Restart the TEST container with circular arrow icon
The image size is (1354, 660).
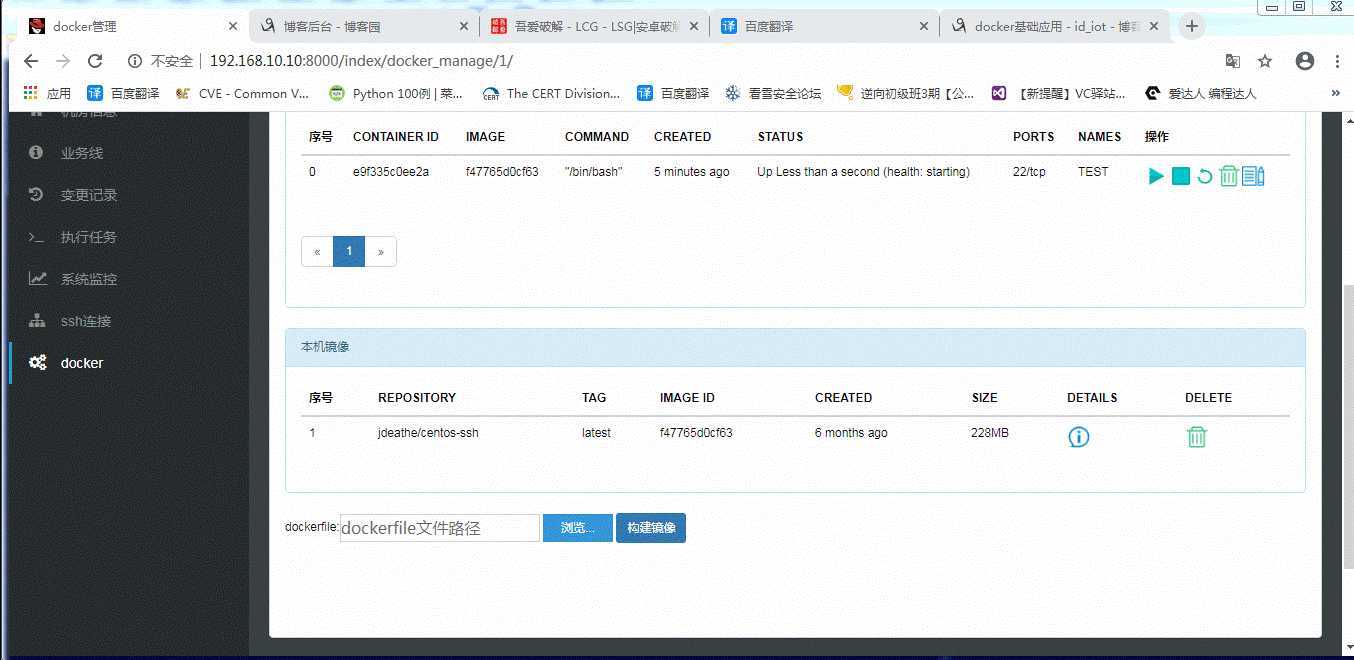pos(1205,176)
